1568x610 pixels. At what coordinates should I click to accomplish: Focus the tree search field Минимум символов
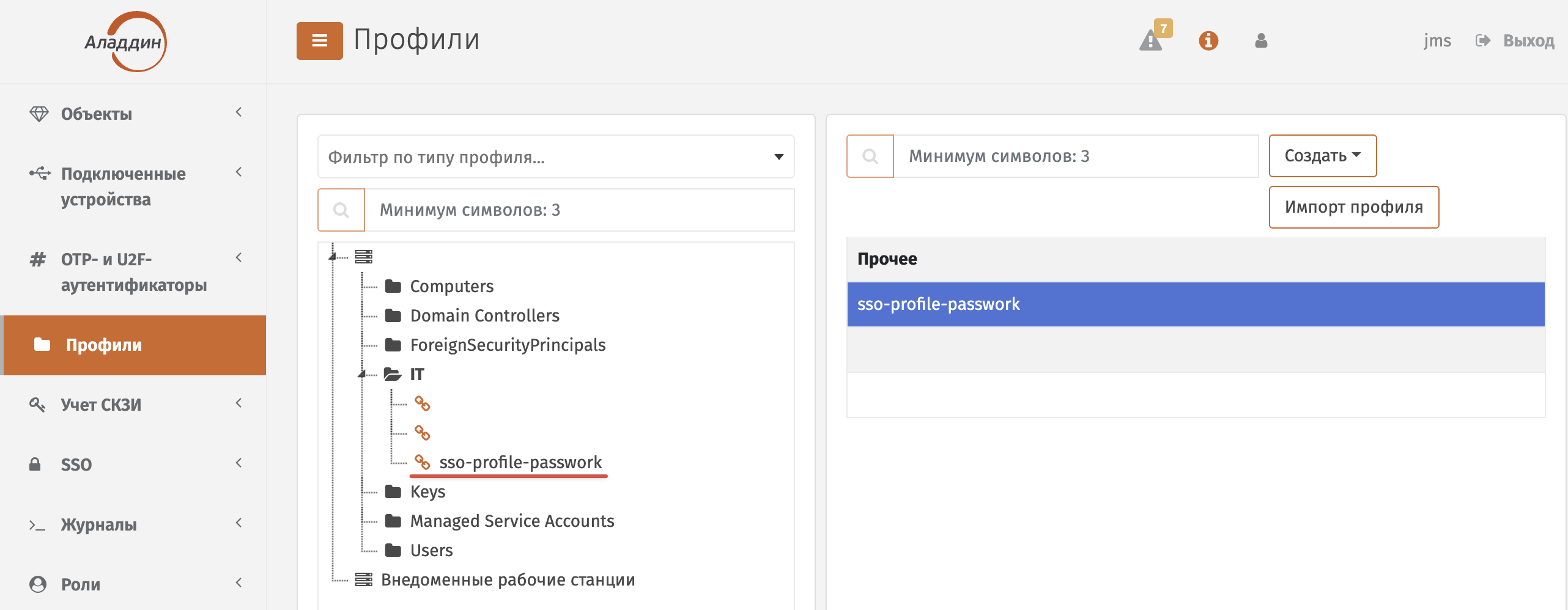(579, 210)
